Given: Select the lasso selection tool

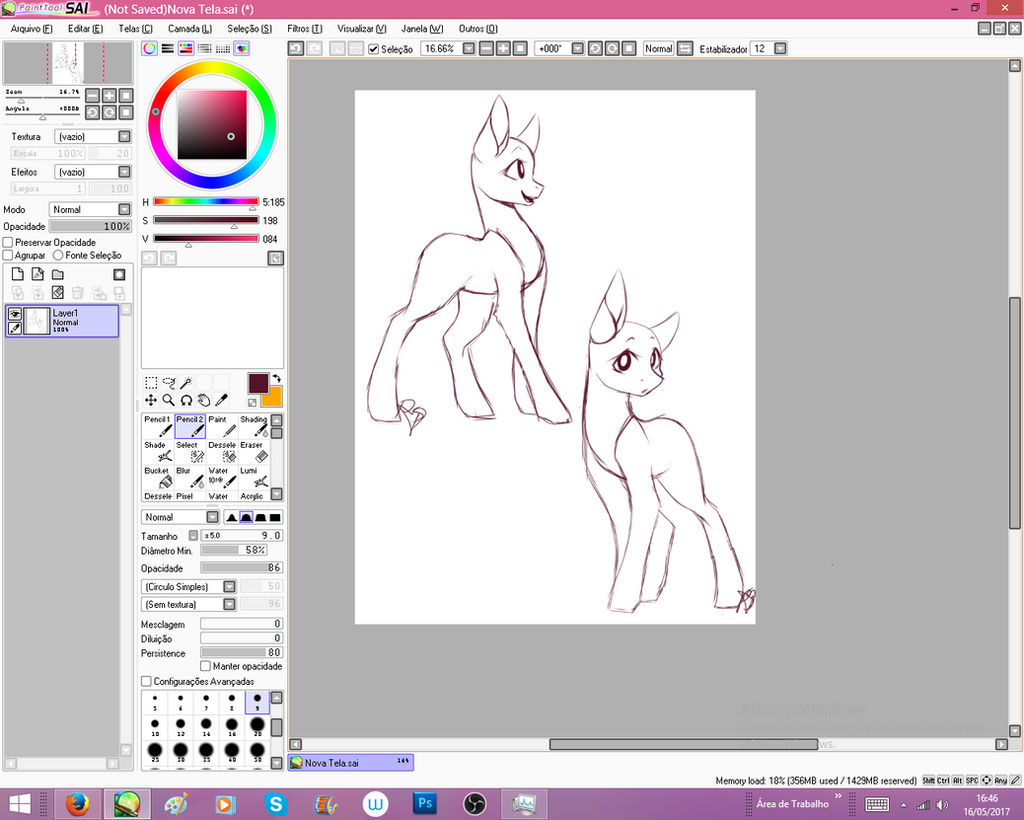Looking at the screenshot, I should [168, 383].
